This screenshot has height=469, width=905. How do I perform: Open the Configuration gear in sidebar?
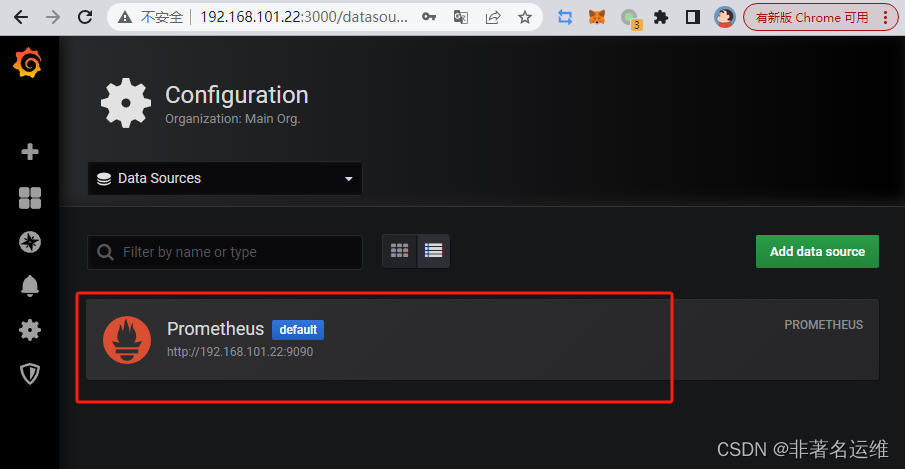[29, 330]
